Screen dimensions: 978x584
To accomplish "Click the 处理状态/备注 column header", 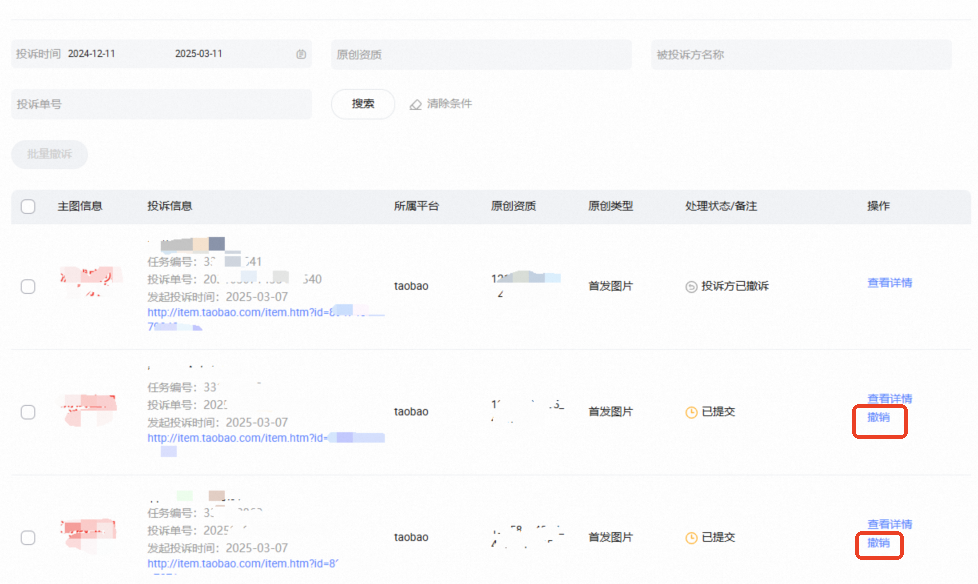I will [x=721, y=206].
